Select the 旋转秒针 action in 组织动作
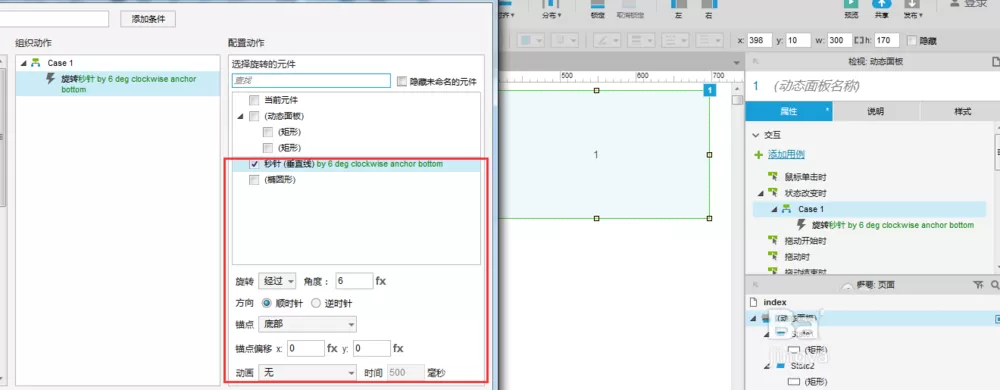The height and width of the screenshot is (390, 1000). tap(118, 83)
